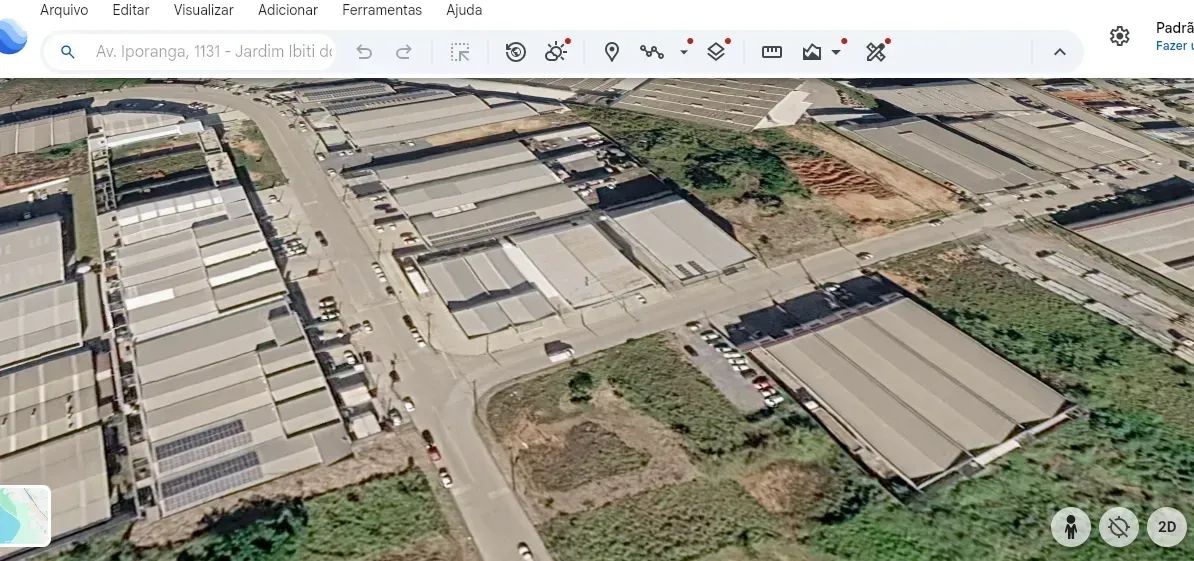Open the Editar menu
1194x561 pixels.
click(131, 10)
